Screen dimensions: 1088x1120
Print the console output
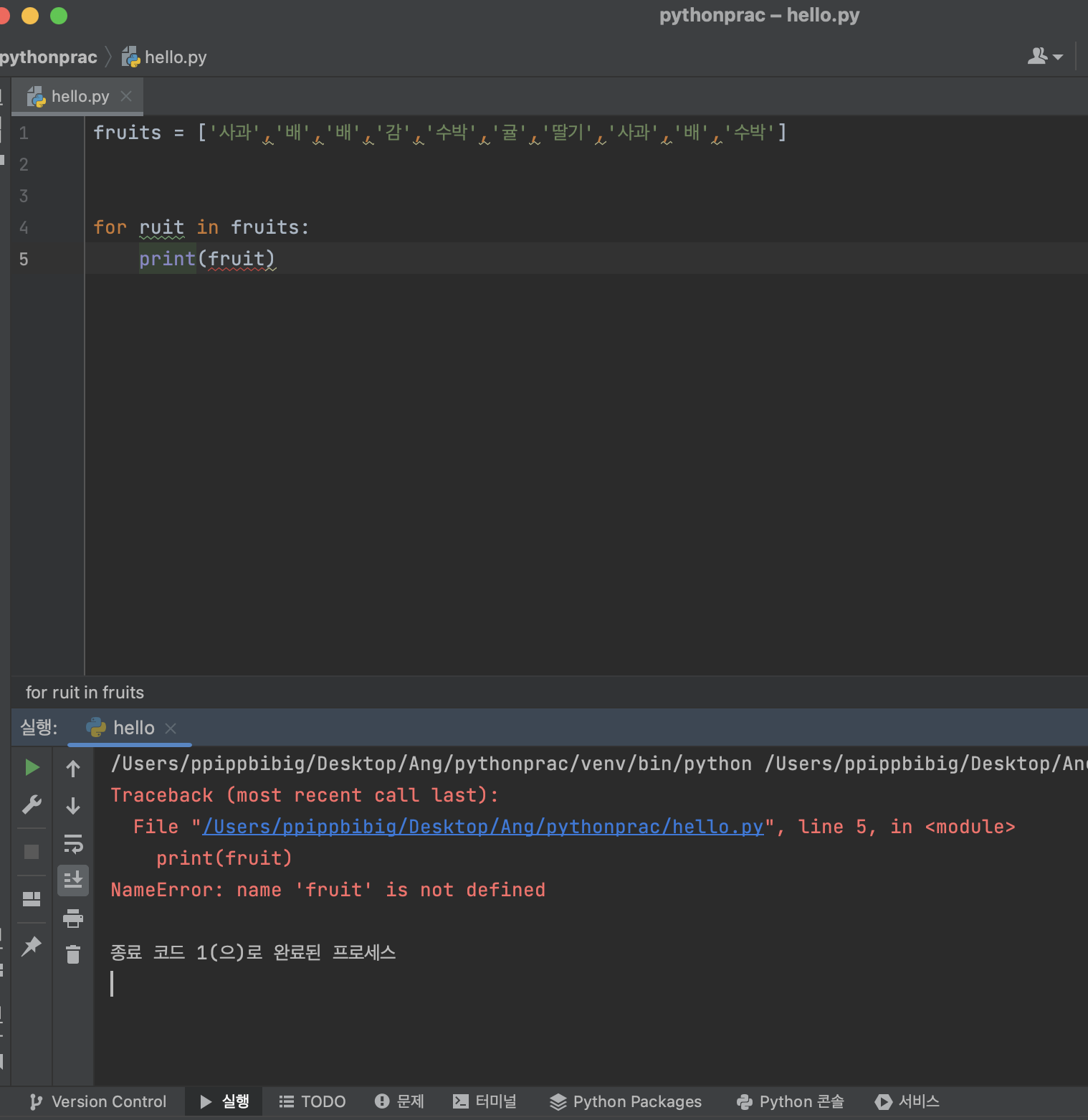(73, 919)
